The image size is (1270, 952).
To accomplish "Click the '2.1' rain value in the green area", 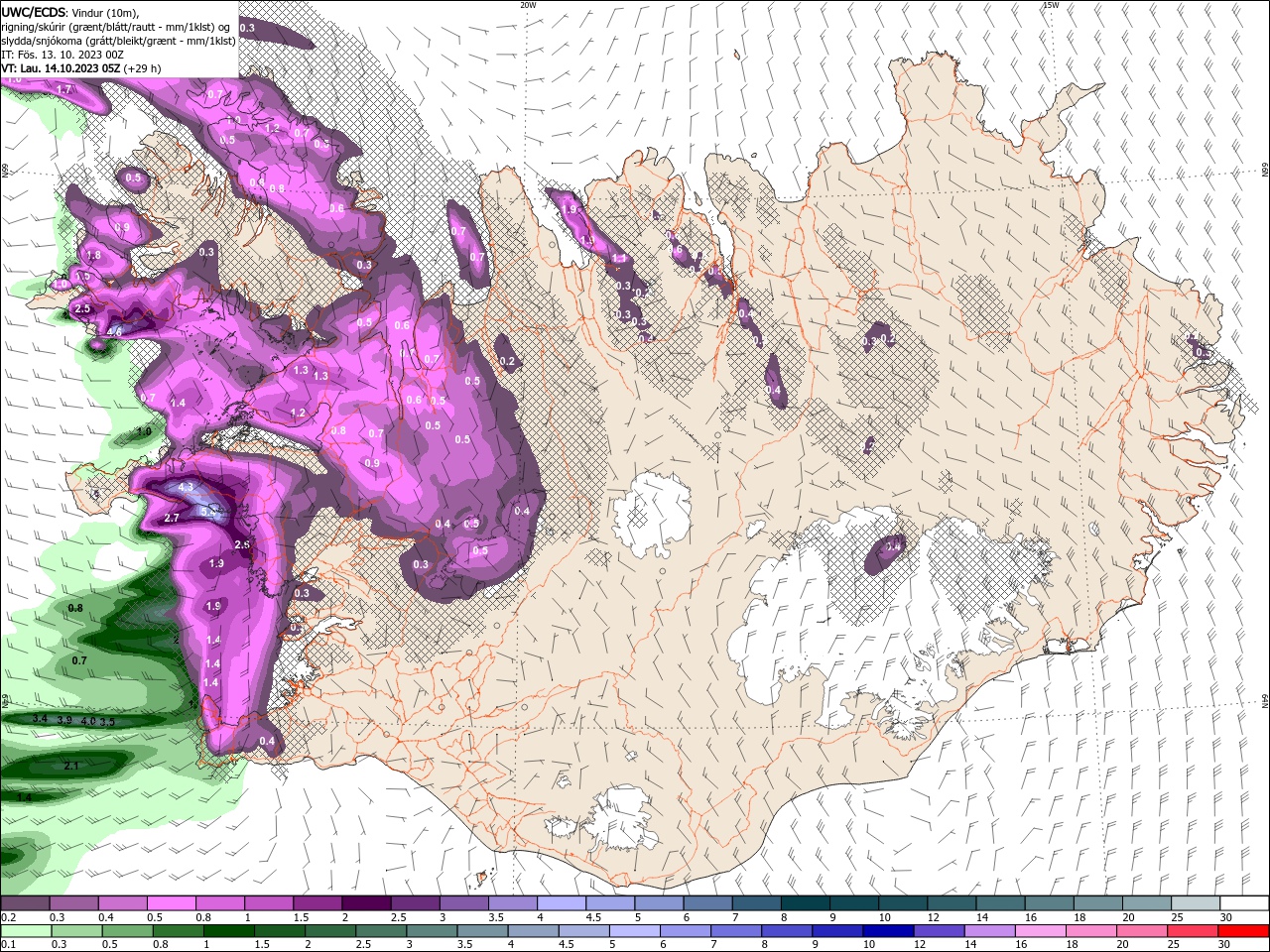I will (x=71, y=766).
